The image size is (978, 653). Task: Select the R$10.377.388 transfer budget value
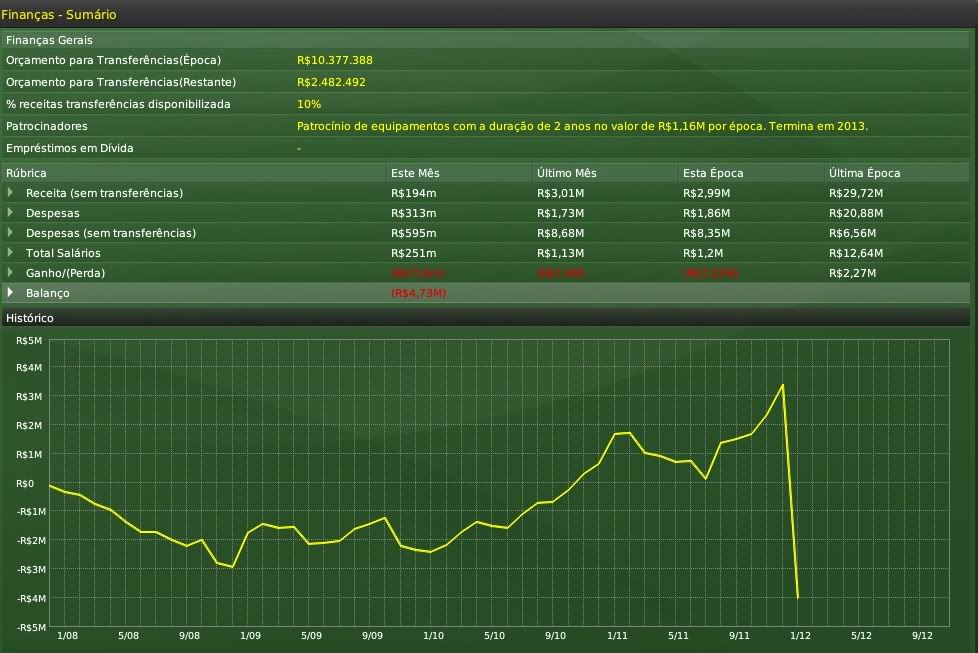point(335,60)
